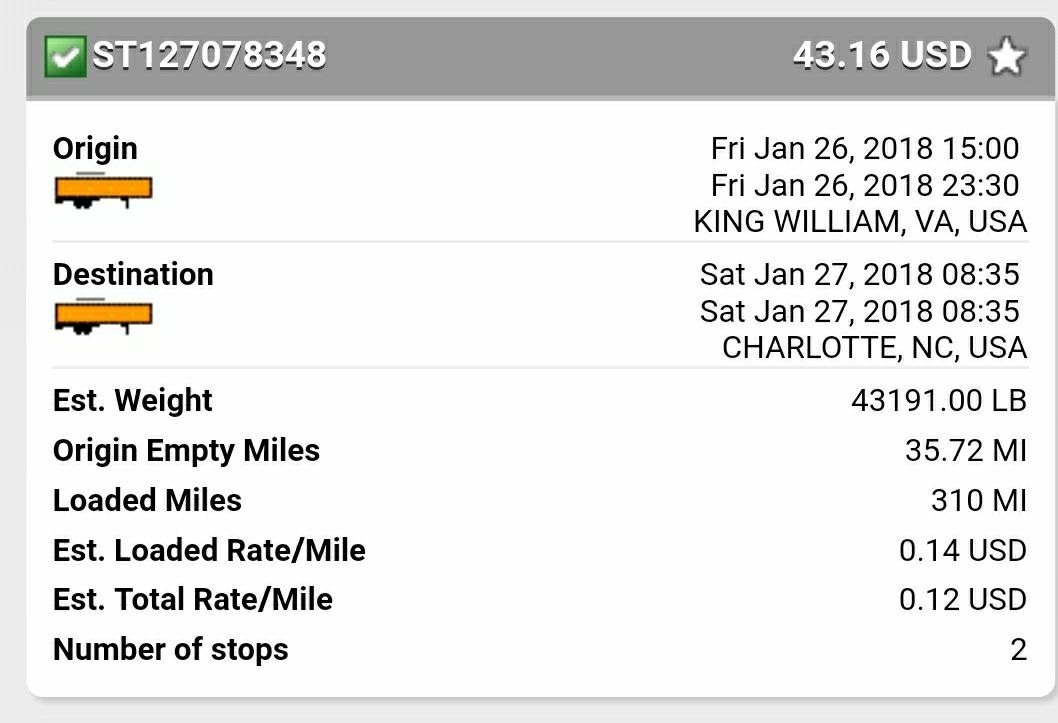
Task: Click the gray load header bar
Action: [540, 58]
